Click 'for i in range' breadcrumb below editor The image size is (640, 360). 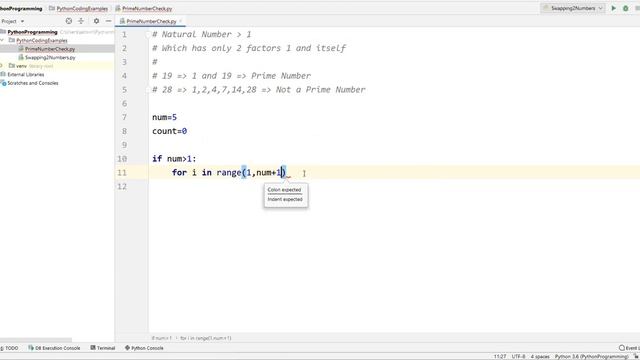tap(206, 338)
